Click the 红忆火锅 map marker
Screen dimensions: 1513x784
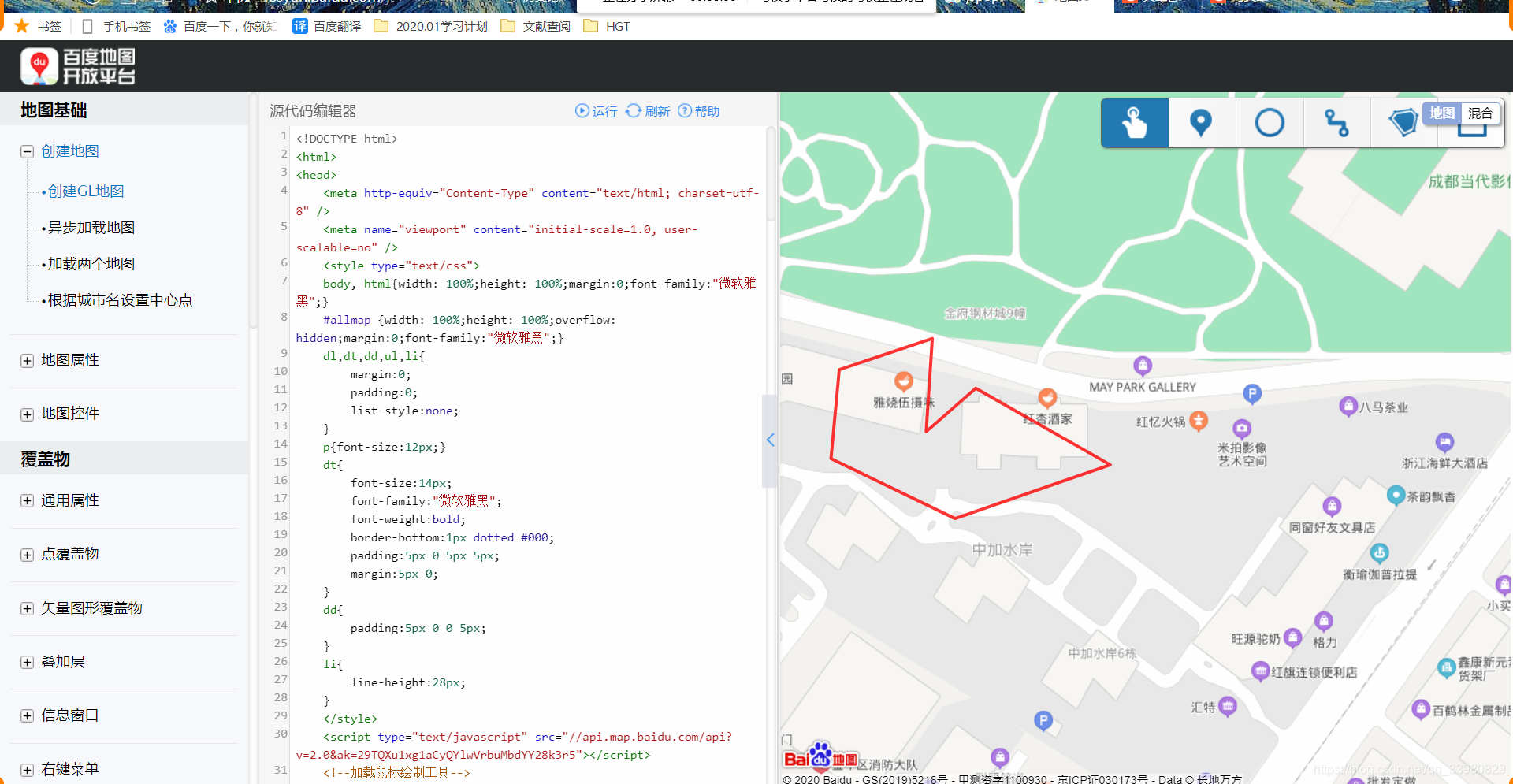click(x=1199, y=421)
